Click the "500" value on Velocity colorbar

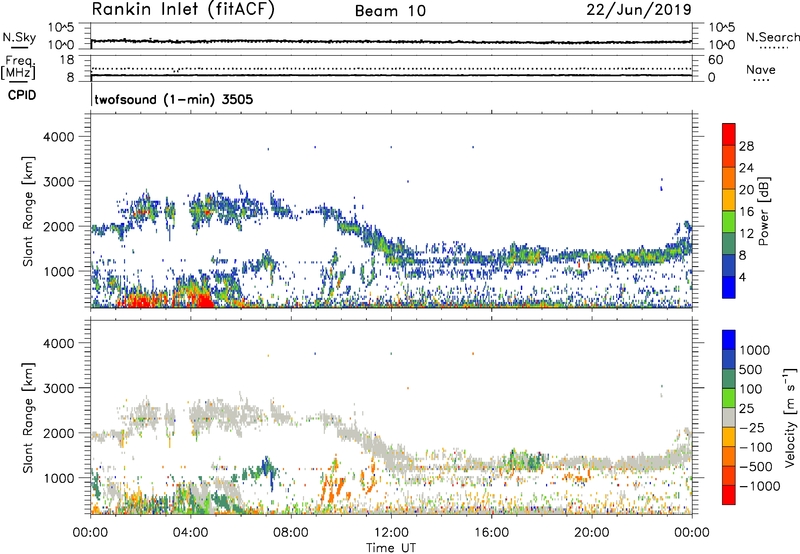pyautogui.click(x=751, y=370)
